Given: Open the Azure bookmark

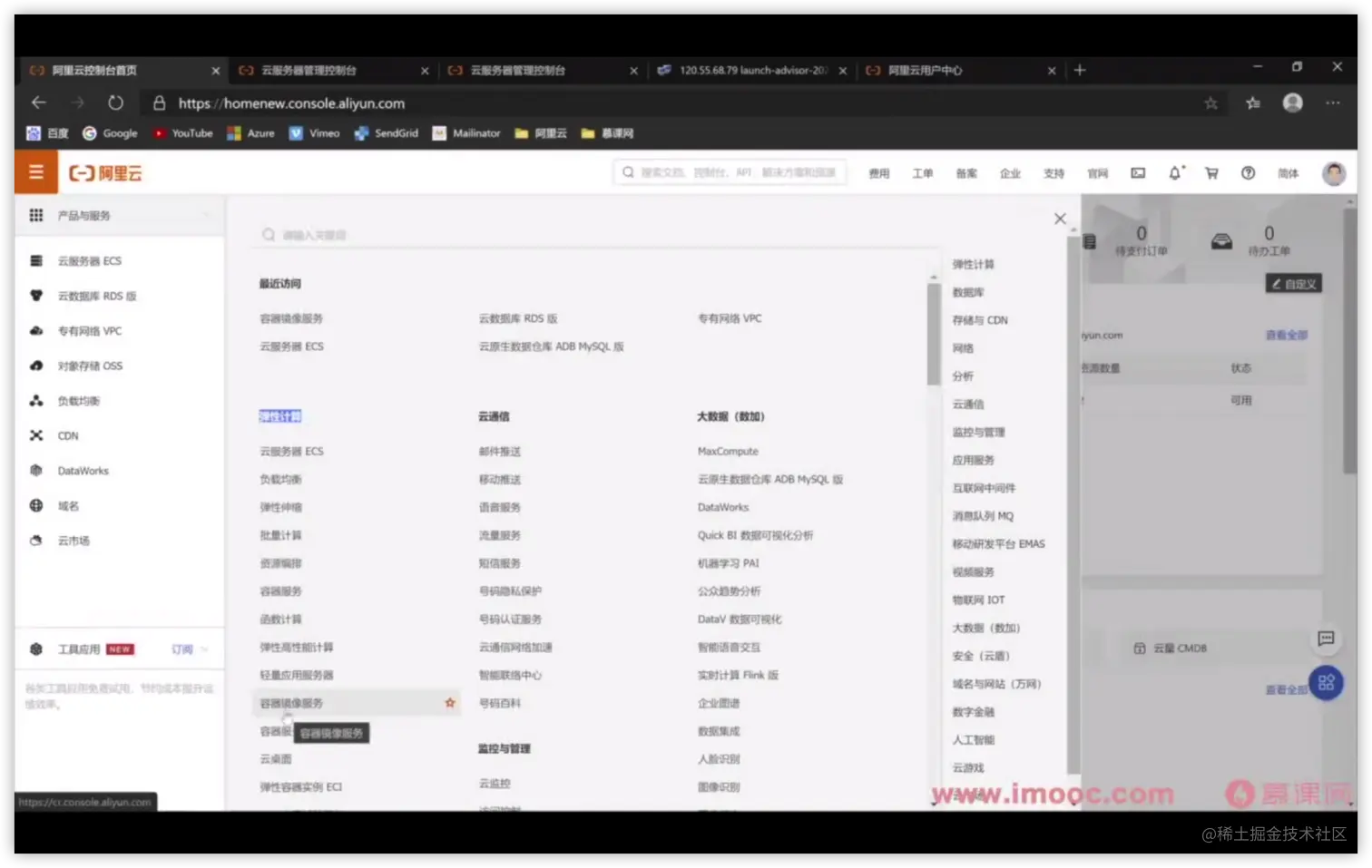Looking at the screenshot, I should [x=250, y=133].
